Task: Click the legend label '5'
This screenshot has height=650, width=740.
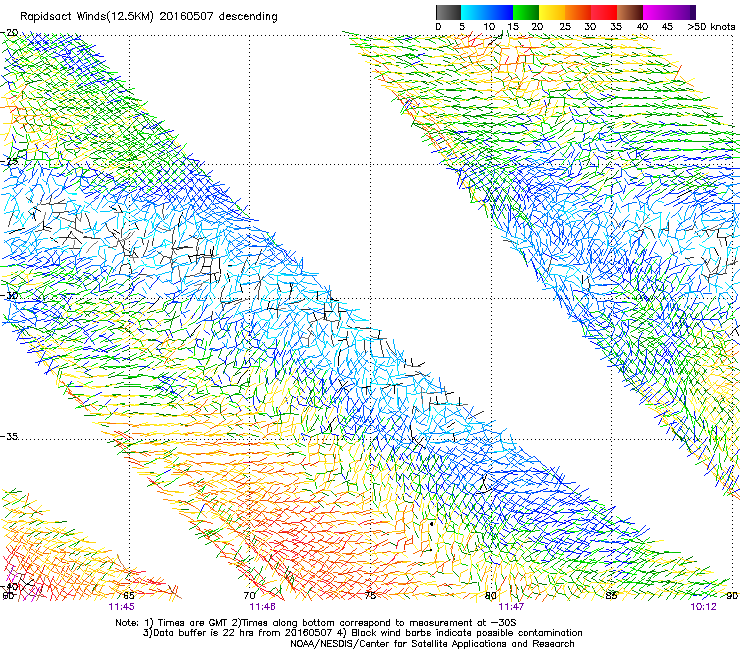Action: [x=462, y=27]
